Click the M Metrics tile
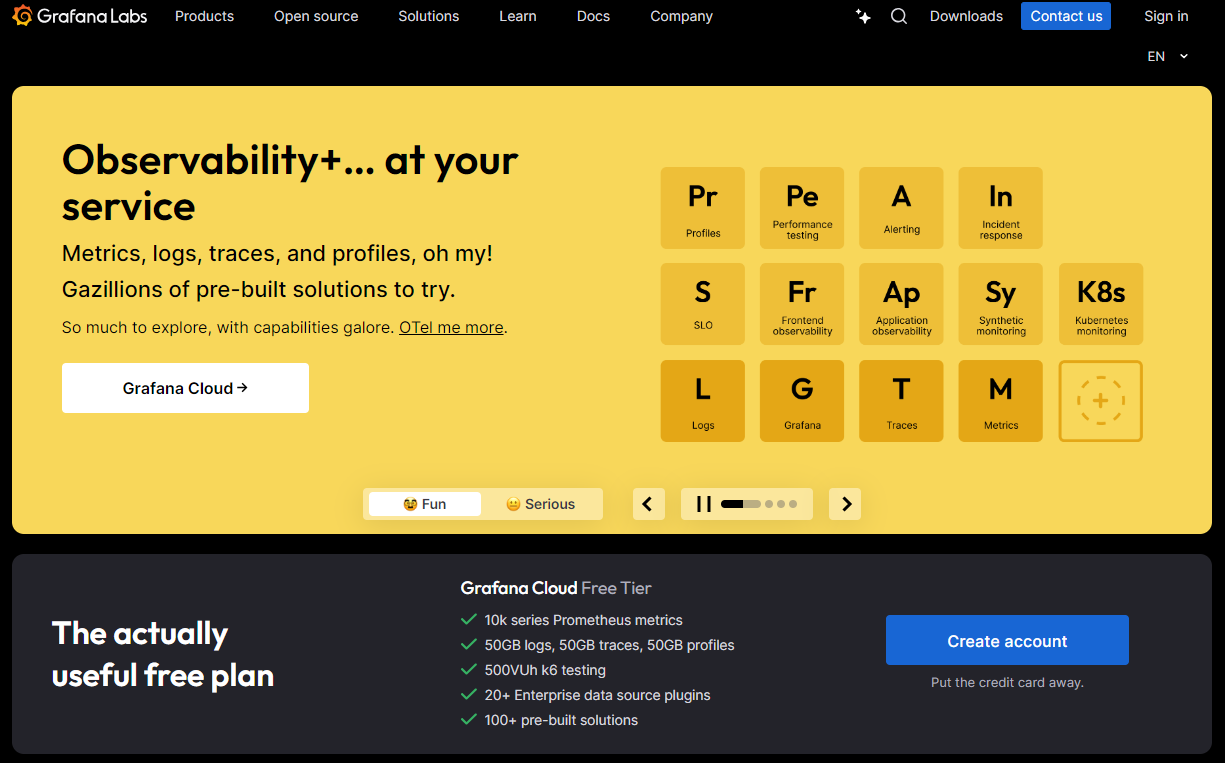This screenshot has height=763, width=1225. click(x=1001, y=401)
